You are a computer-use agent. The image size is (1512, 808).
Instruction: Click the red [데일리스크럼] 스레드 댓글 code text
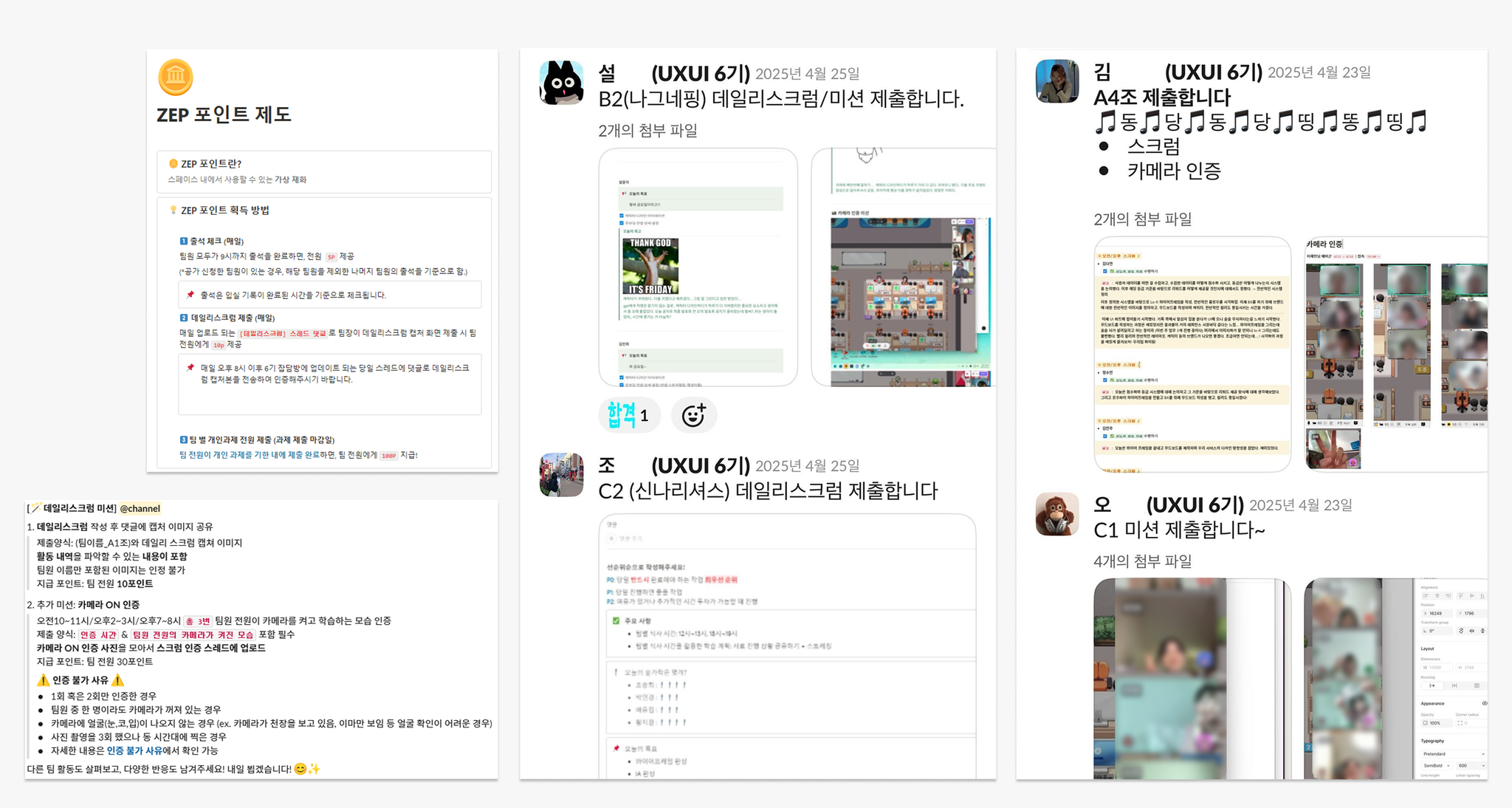pos(283,333)
